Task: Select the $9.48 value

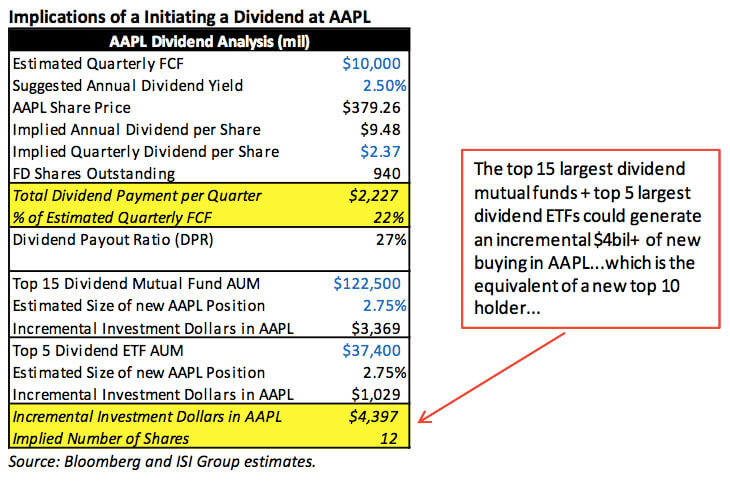Action: pos(380,129)
